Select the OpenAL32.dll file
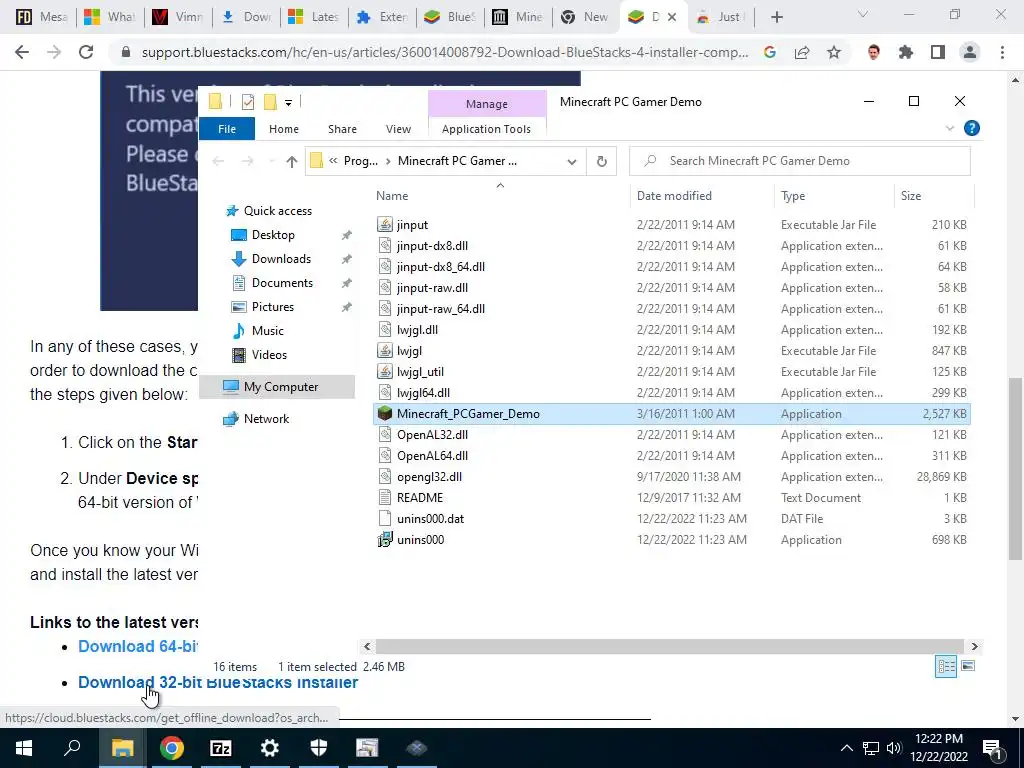This screenshot has height=768, width=1024. (432, 435)
